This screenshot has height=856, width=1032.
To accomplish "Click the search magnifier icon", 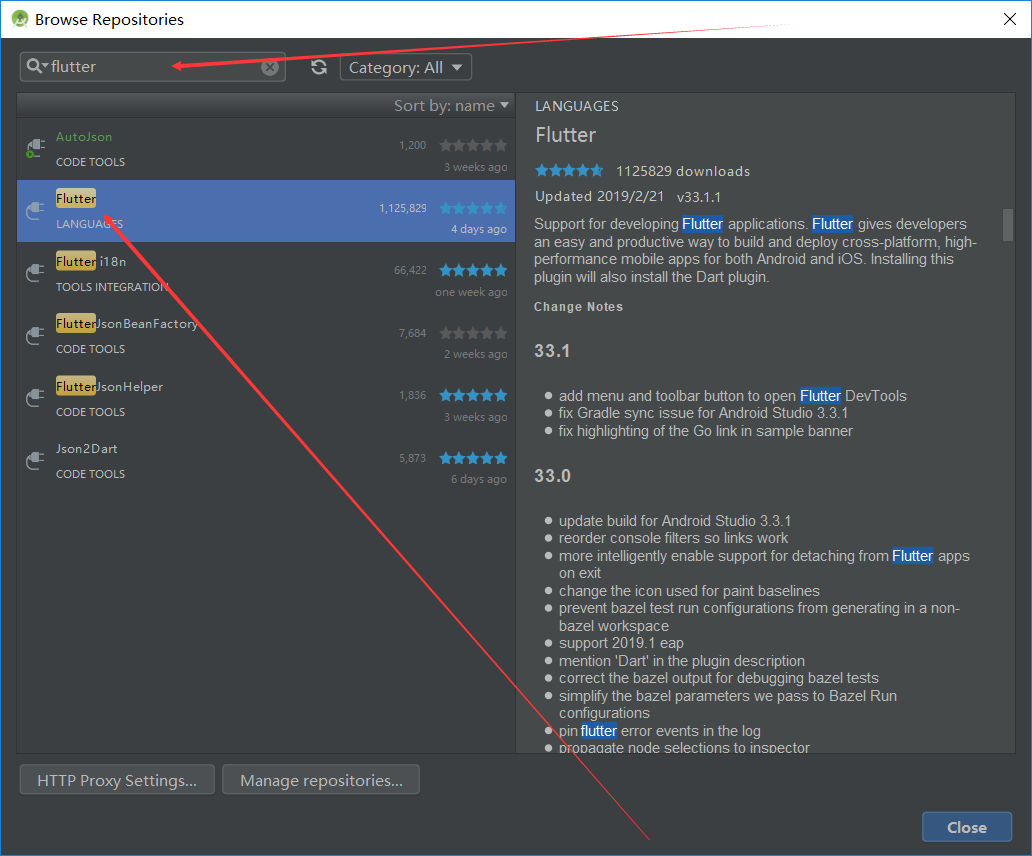I will 36,66.
